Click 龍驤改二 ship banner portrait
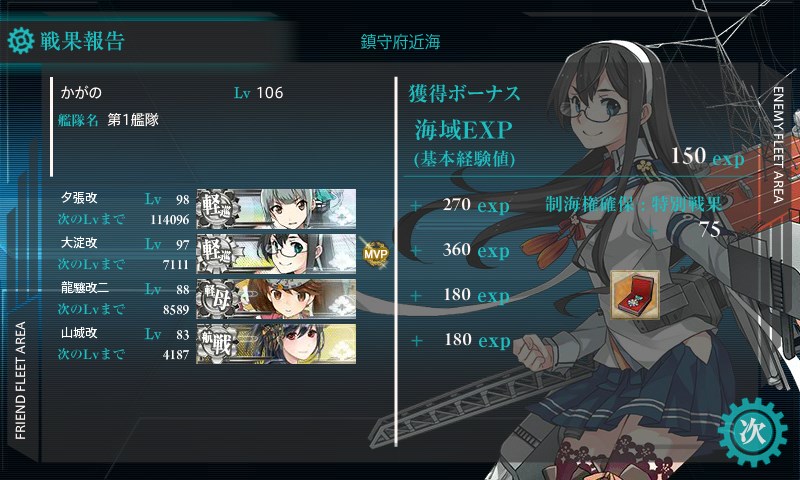The height and width of the screenshot is (480, 800). coord(276,298)
